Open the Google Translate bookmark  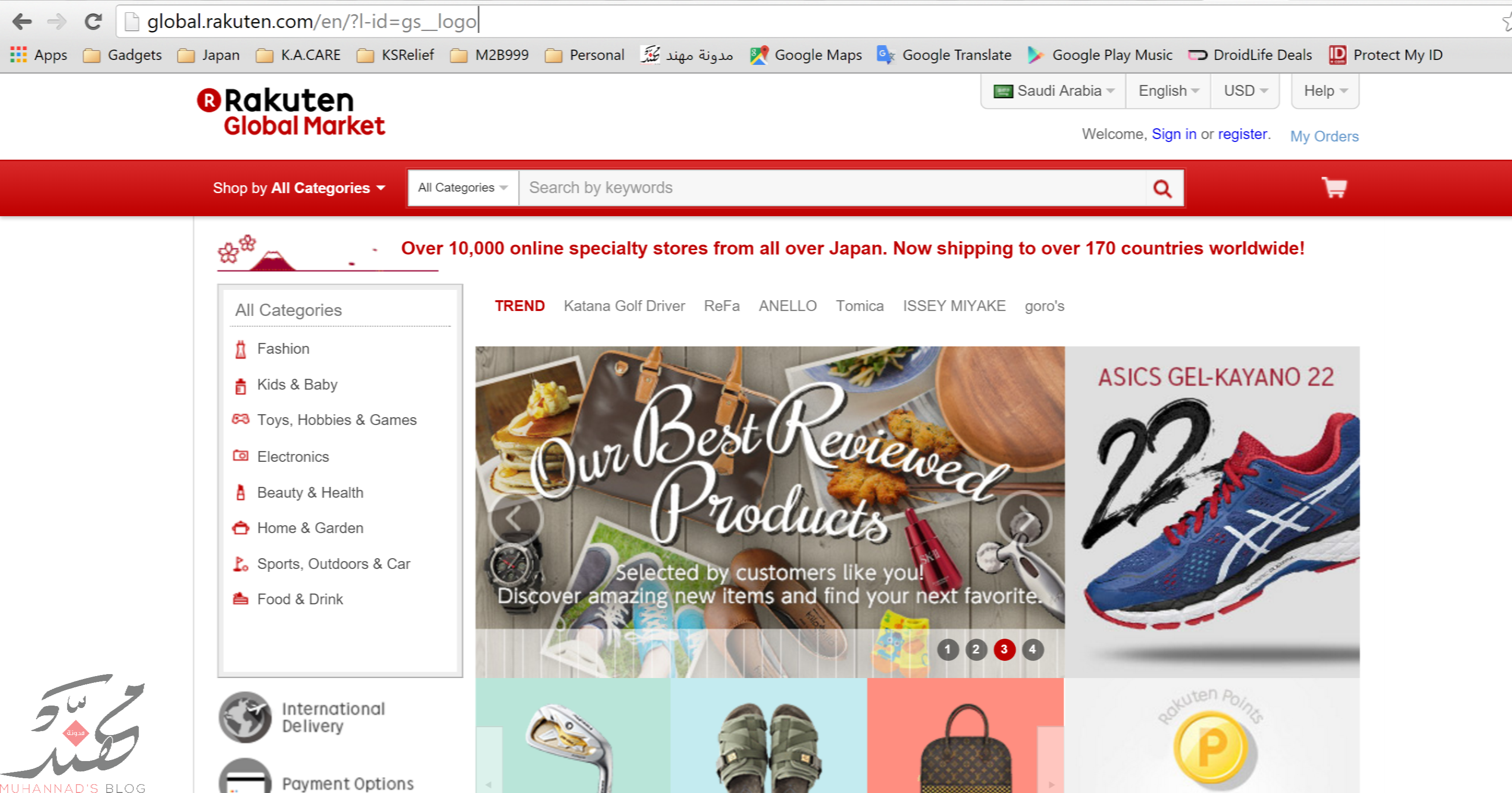[x=944, y=55]
